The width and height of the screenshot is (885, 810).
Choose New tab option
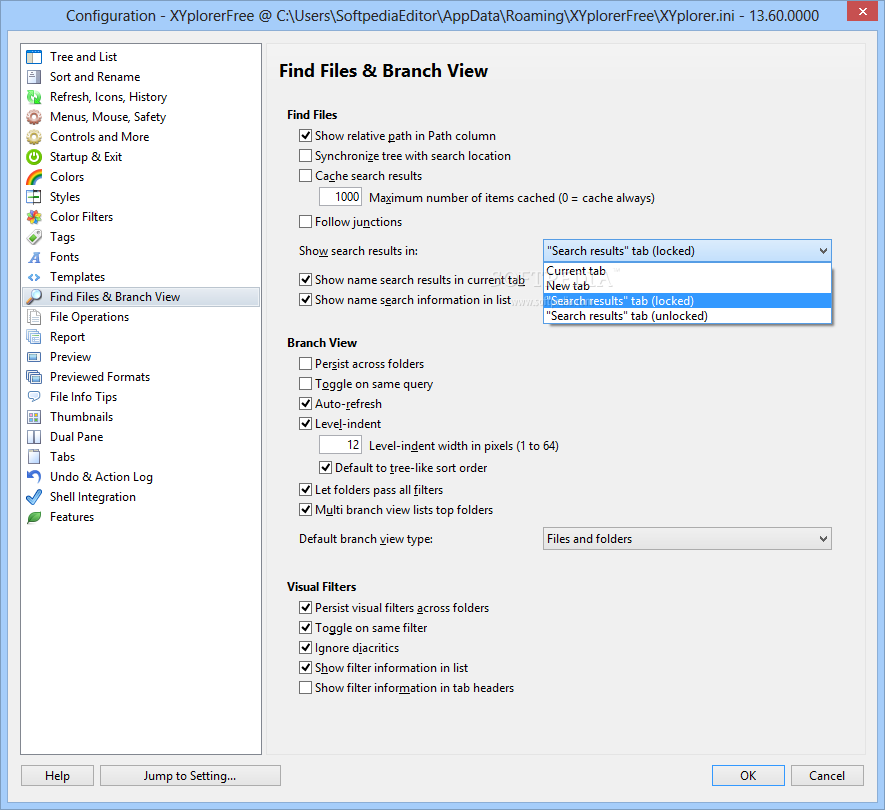coord(687,286)
